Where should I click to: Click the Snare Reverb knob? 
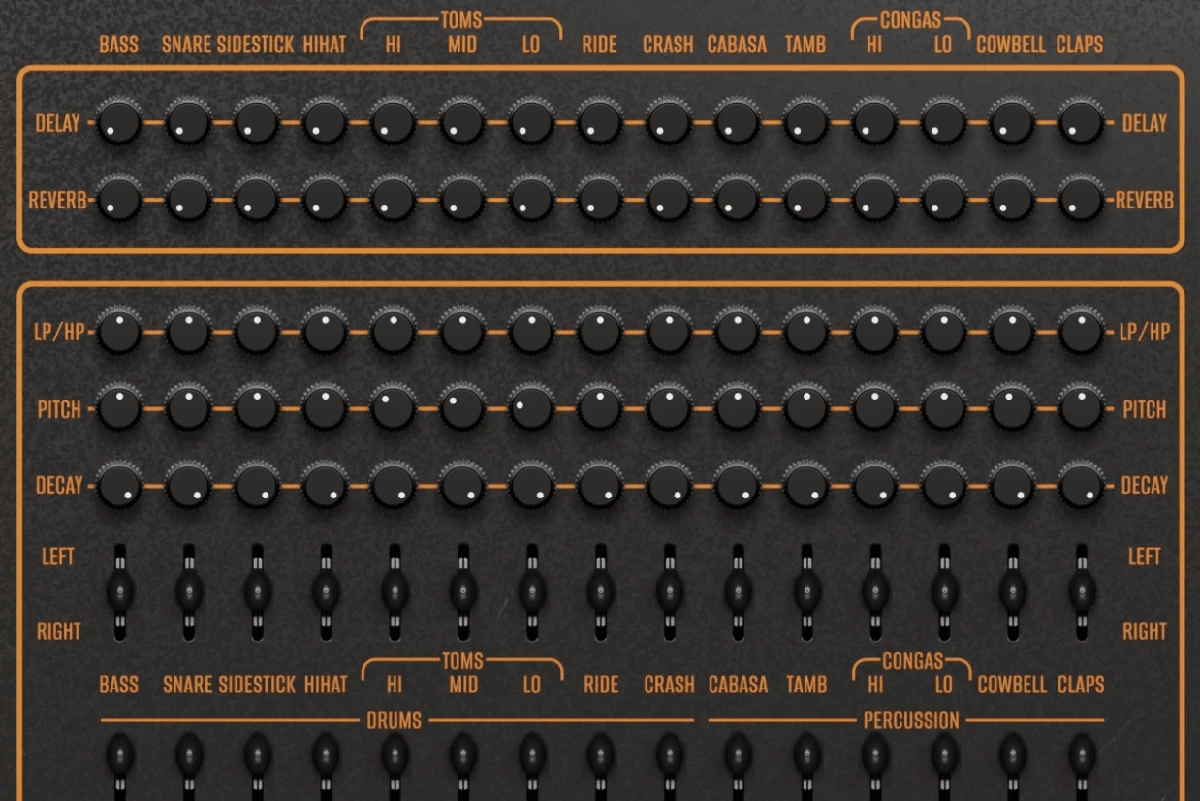(188, 200)
